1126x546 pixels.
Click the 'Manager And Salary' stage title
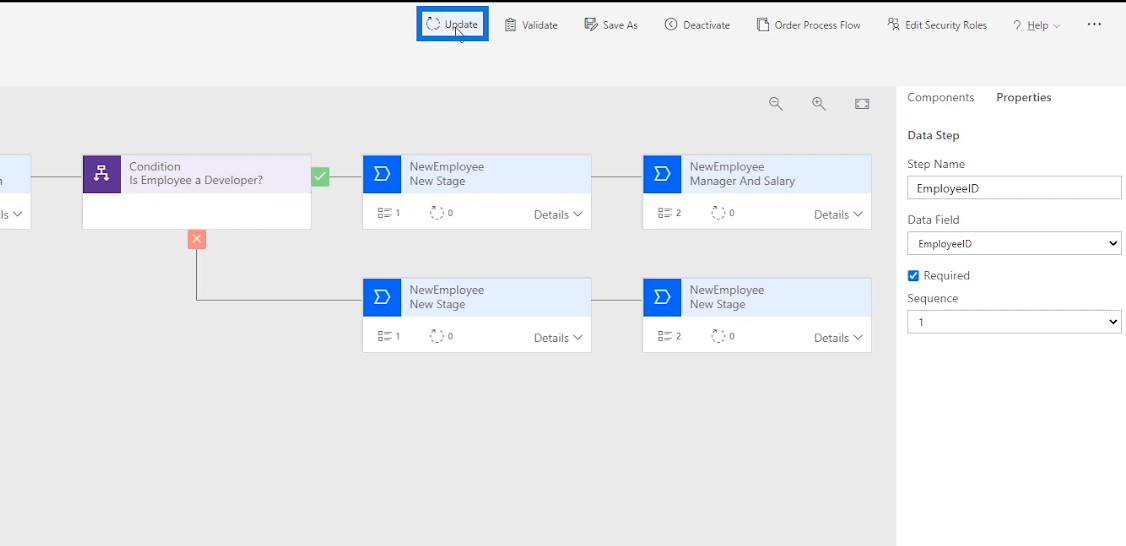coord(742,181)
